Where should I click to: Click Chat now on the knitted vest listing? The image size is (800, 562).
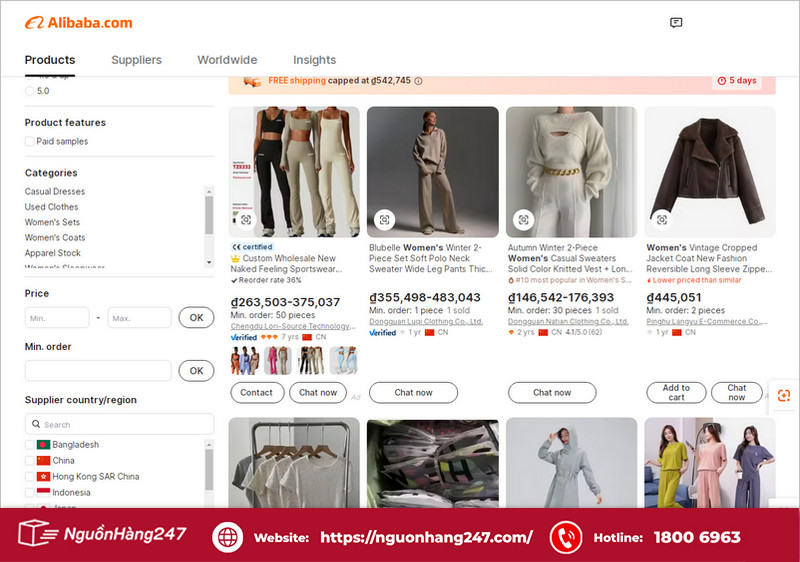pos(552,393)
